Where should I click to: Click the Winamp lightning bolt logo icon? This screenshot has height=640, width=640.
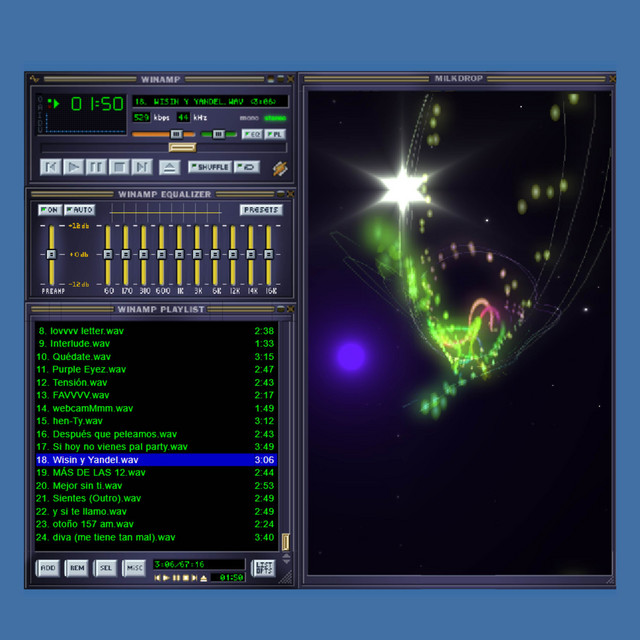[279, 168]
